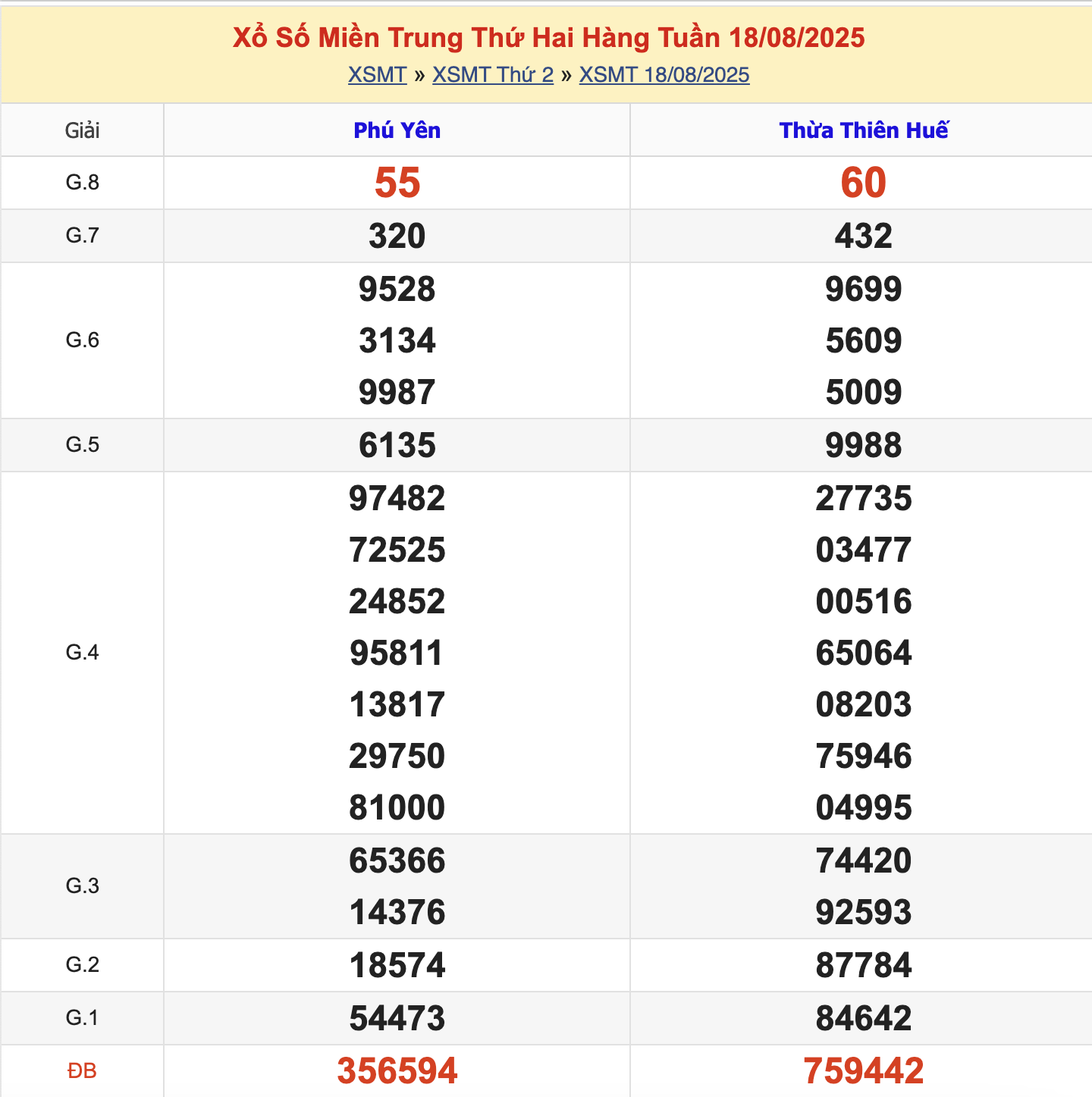Select the ĐB special prize label
Image resolution: width=1092 pixels, height=1097 pixels.
point(82,1070)
